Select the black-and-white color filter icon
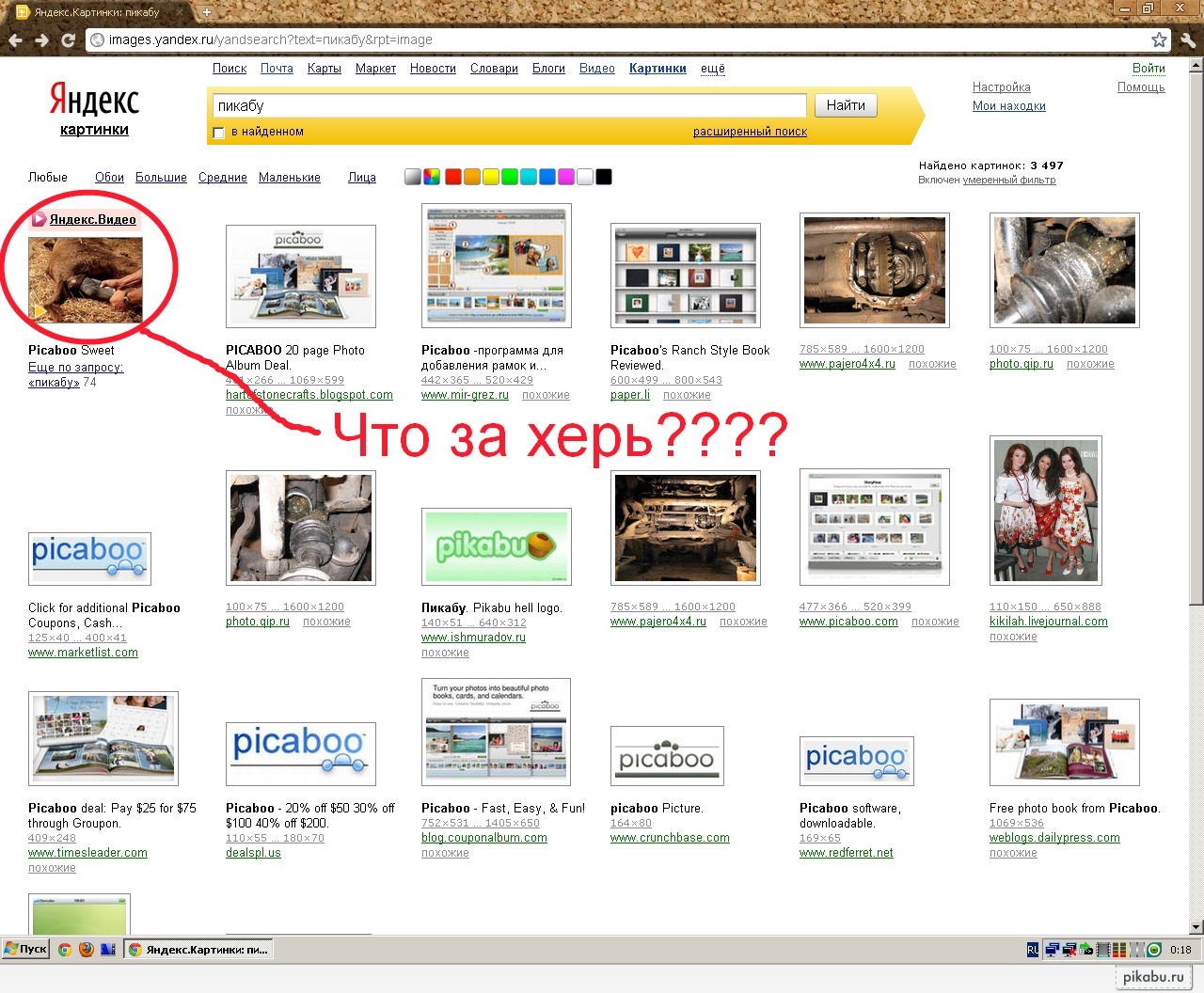 (413, 177)
